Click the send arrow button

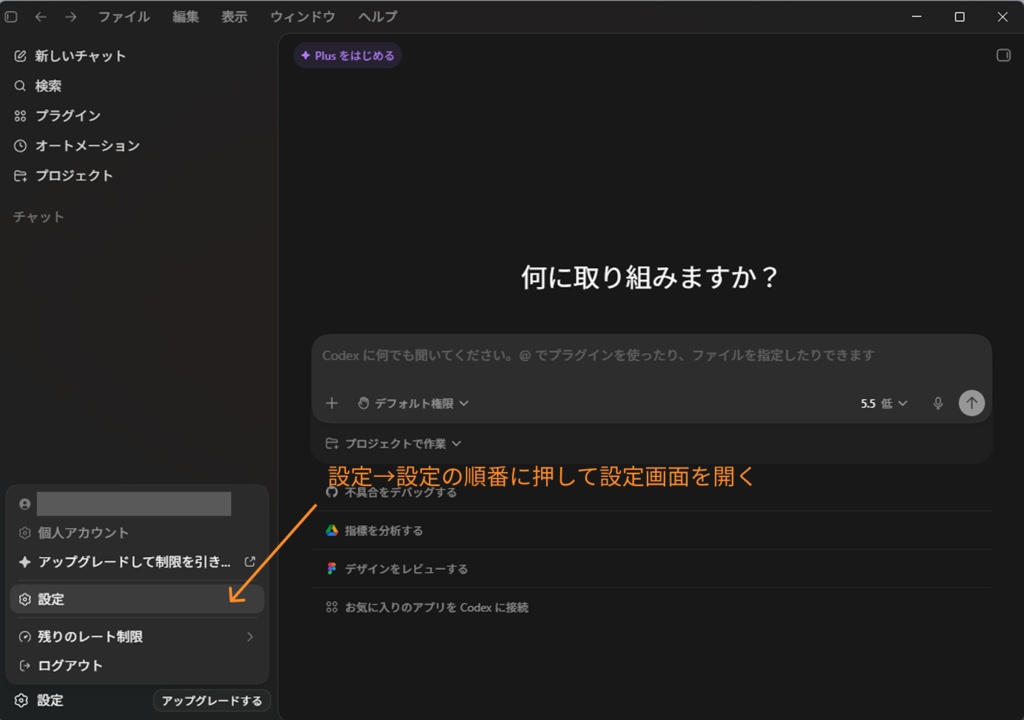[x=972, y=403]
